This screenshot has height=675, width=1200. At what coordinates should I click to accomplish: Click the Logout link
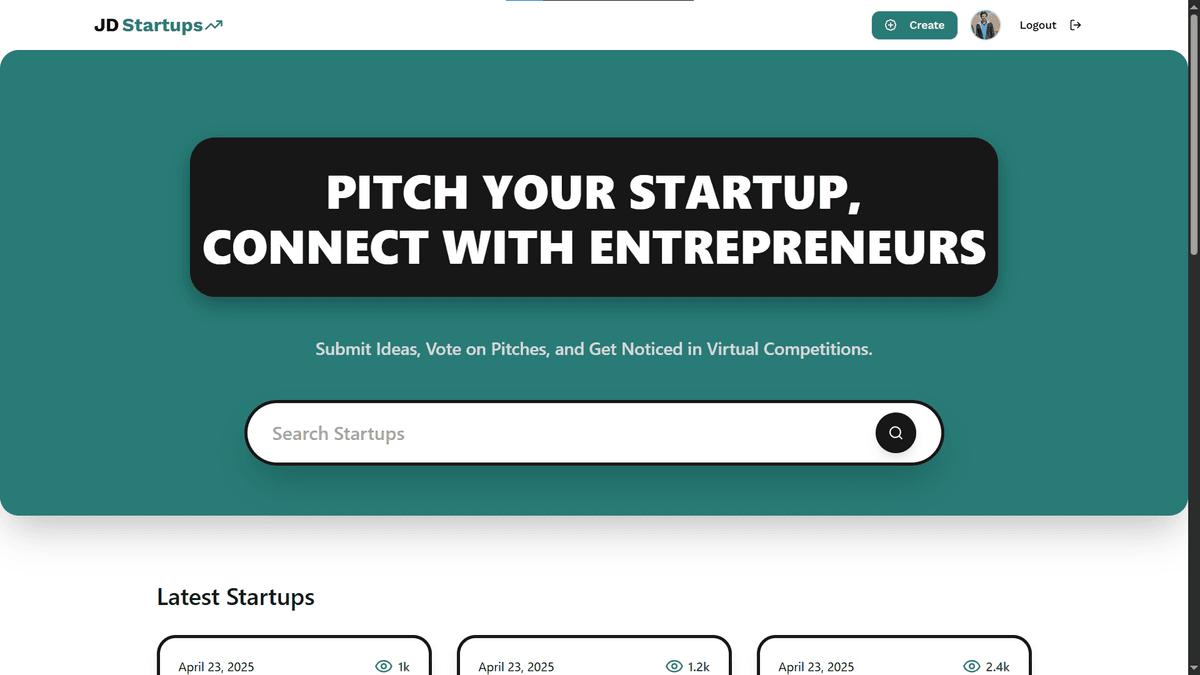[x=1038, y=25]
